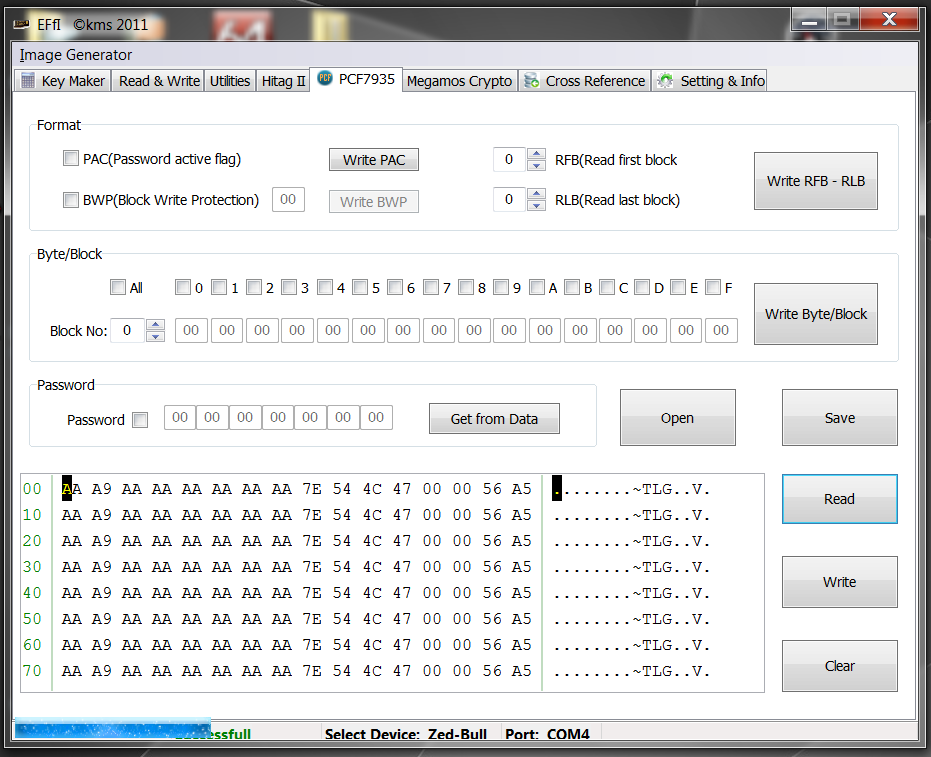Click the Cross Reference tab database icon
Viewport: 931px width, 757px height.
(x=531, y=81)
